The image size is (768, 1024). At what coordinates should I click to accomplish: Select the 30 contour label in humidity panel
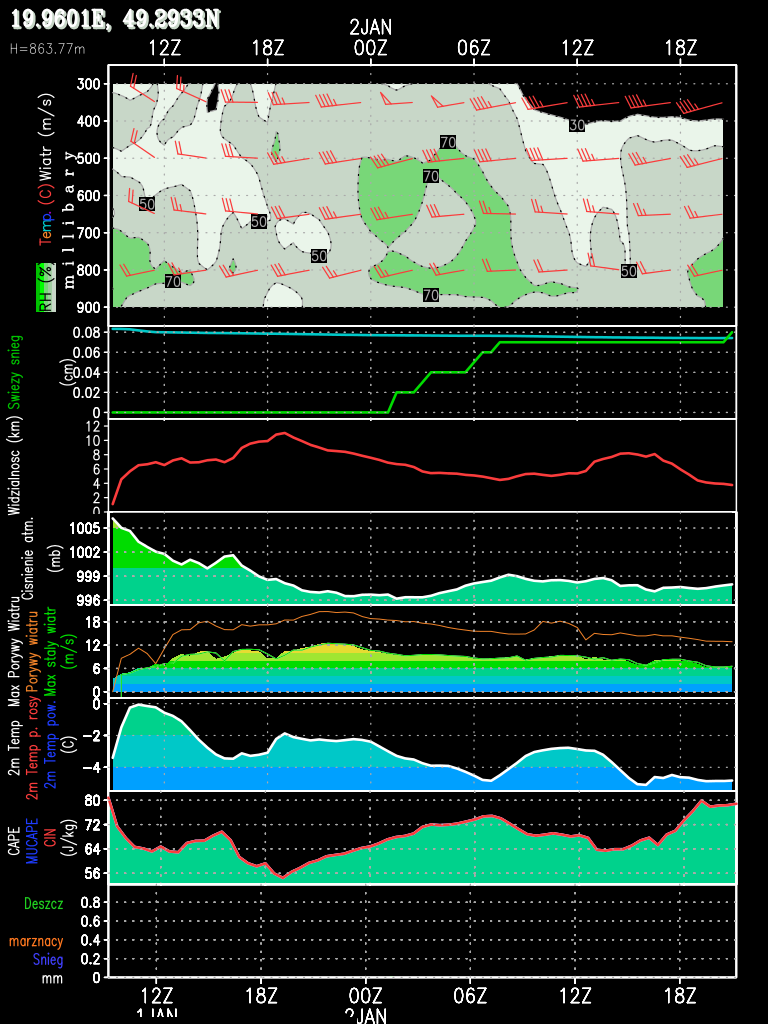pyautogui.click(x=576, y=125)
